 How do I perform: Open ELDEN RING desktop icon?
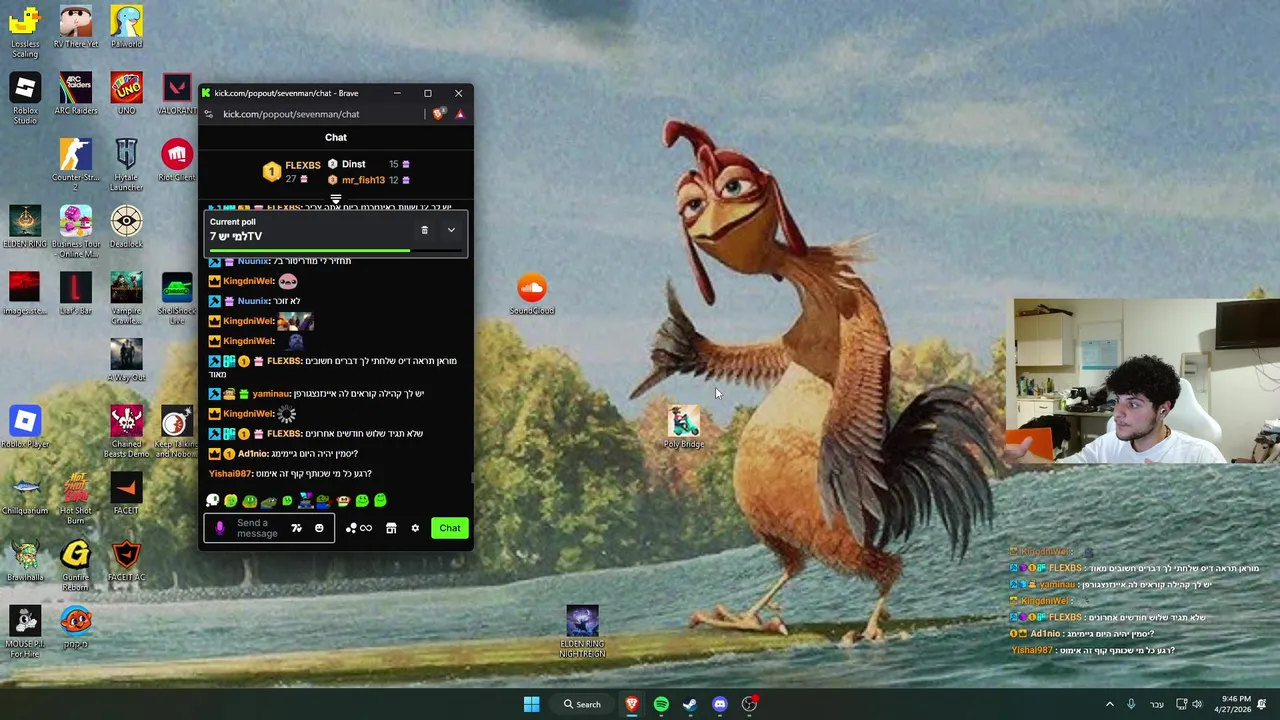click(x=25, y=227)
